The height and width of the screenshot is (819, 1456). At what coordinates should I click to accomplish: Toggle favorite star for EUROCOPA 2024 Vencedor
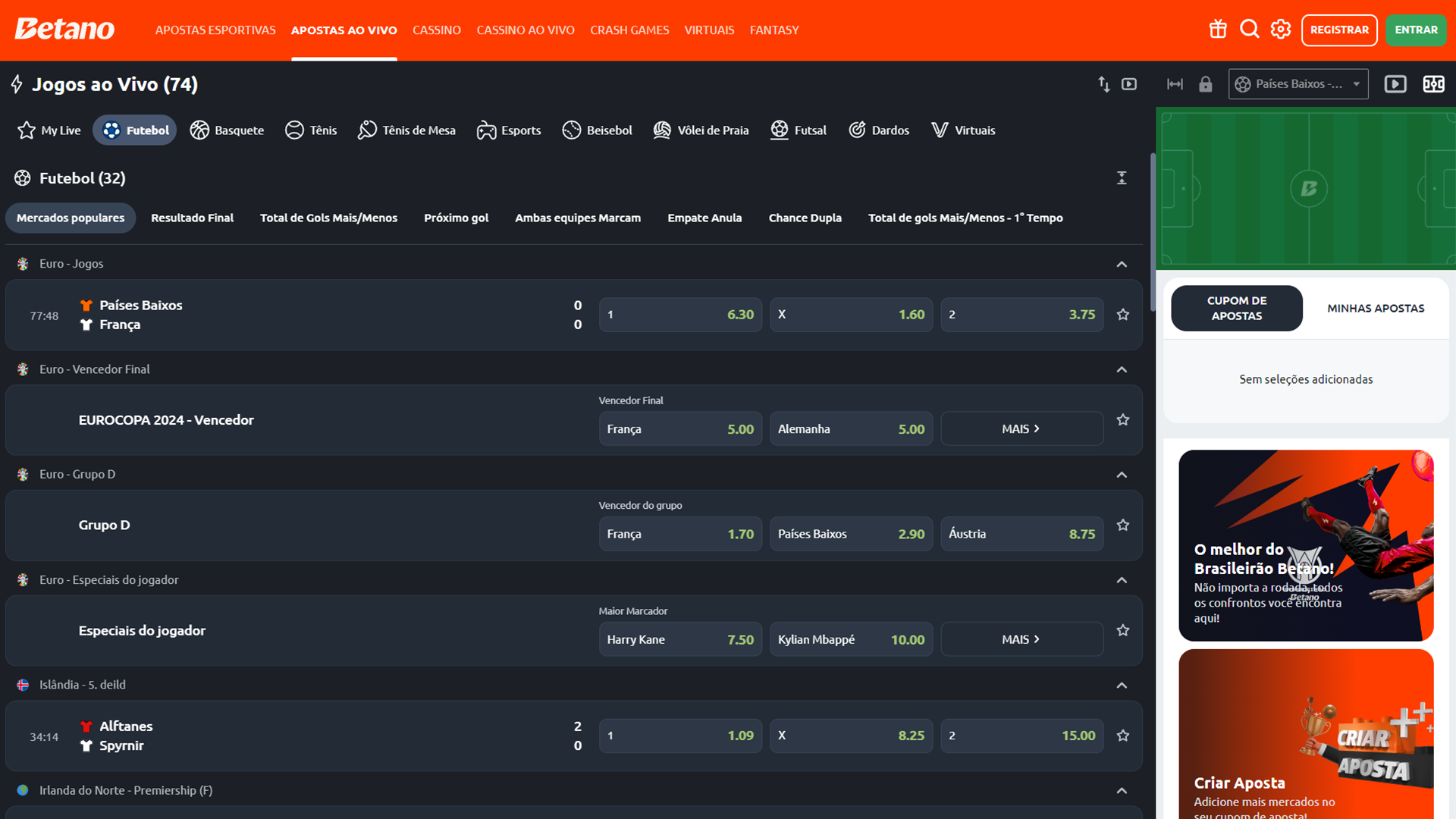(1123, 420)
